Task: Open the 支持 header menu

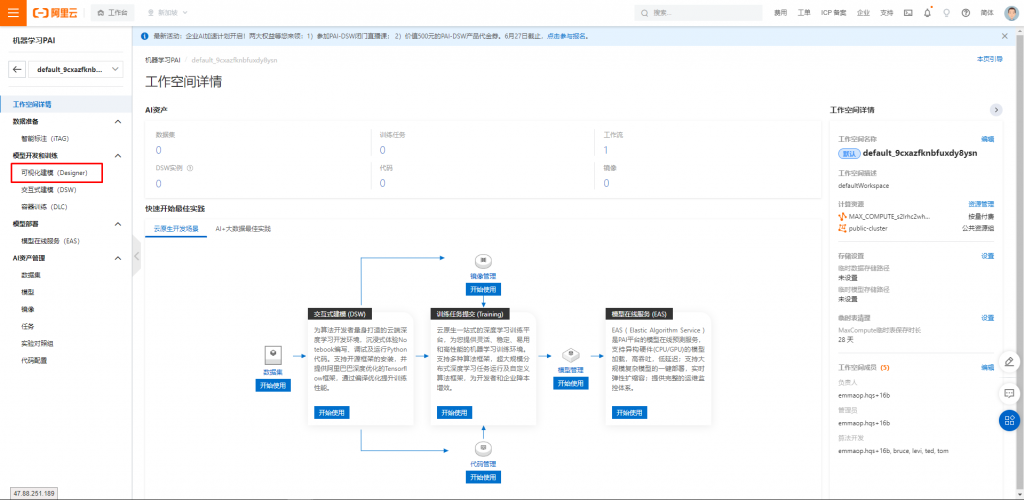Action: click(886, 12)
